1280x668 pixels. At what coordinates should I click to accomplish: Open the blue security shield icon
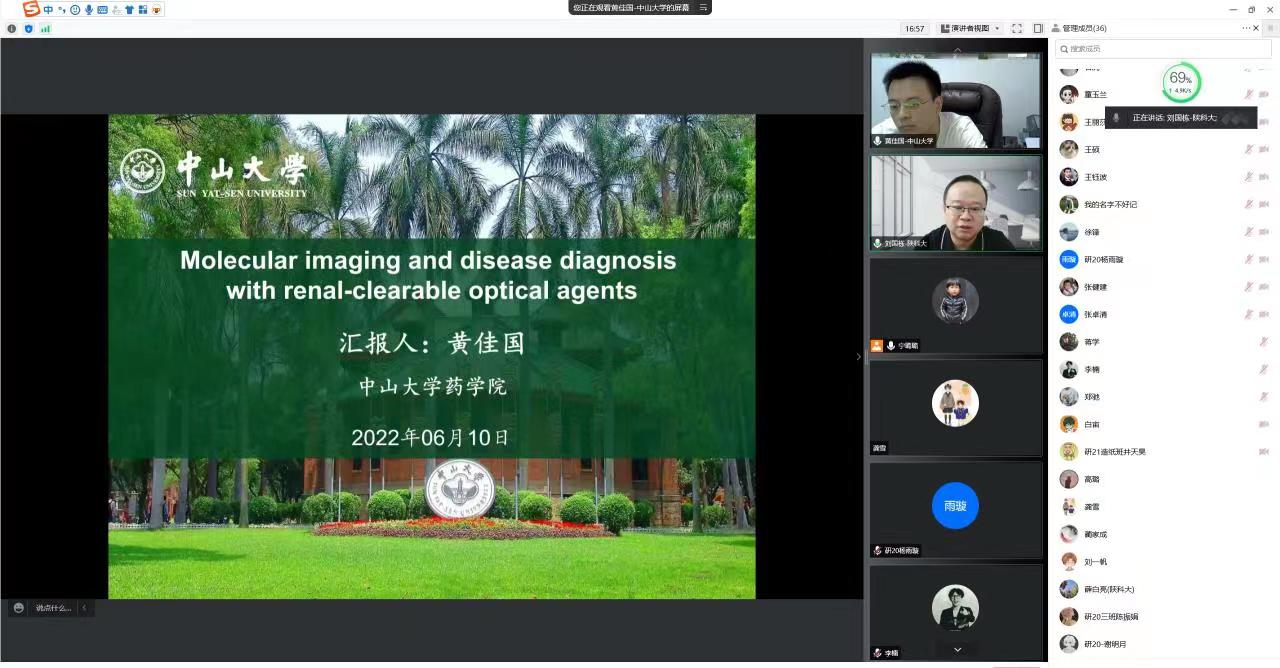pyautogui.click(x=28, y=28)
